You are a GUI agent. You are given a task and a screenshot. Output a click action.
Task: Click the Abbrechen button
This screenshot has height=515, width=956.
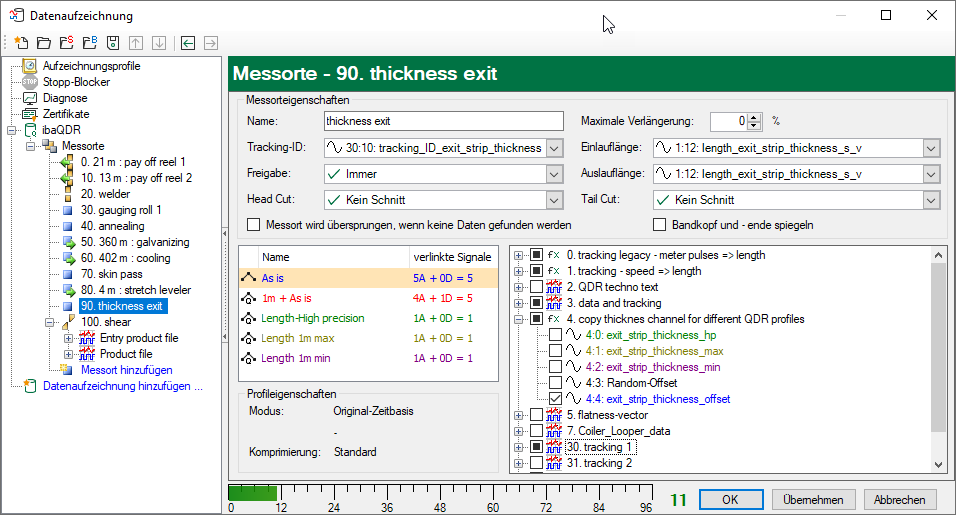point(899,500)
